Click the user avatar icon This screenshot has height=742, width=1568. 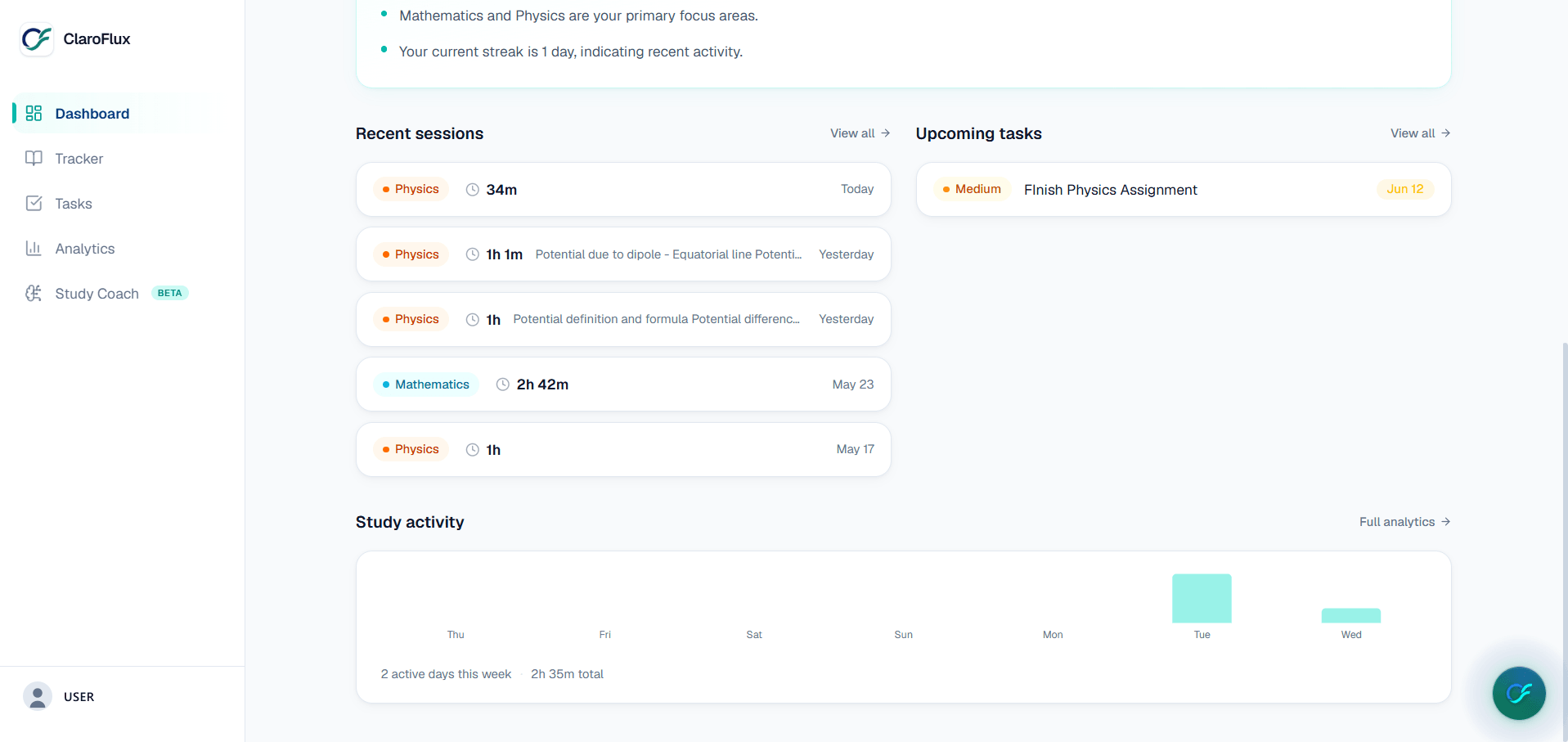coord(38,697)
